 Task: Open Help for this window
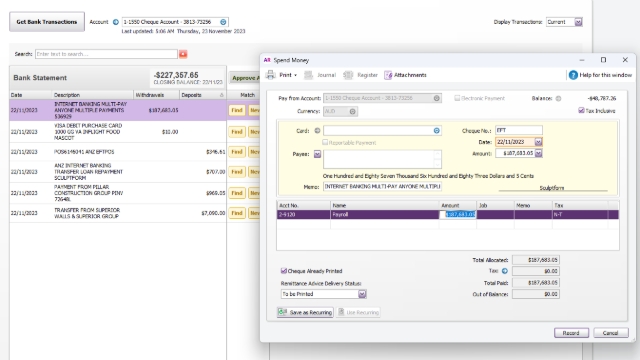[x=600, y=75]
